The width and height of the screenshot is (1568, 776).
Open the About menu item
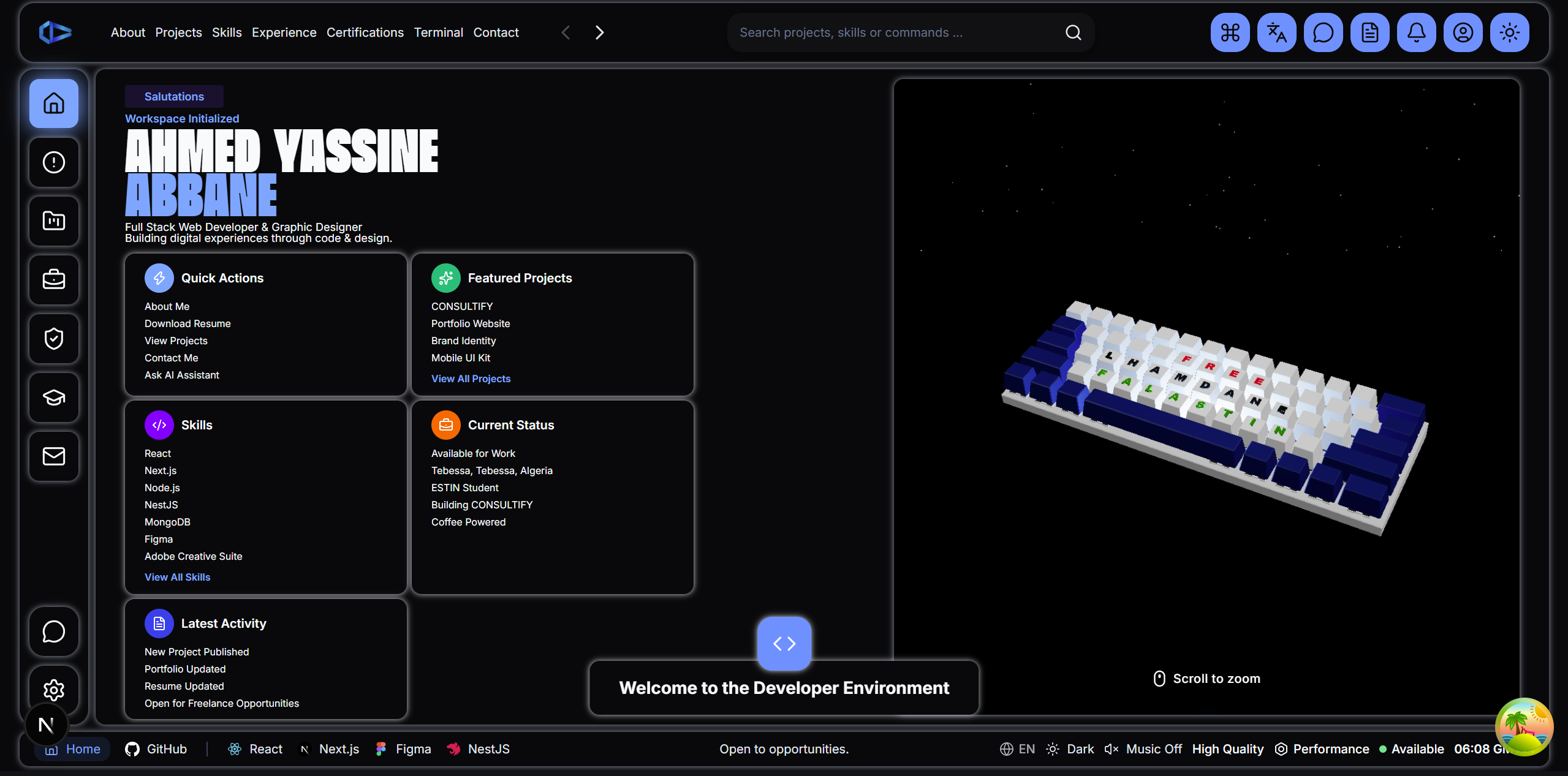[128, 32]
